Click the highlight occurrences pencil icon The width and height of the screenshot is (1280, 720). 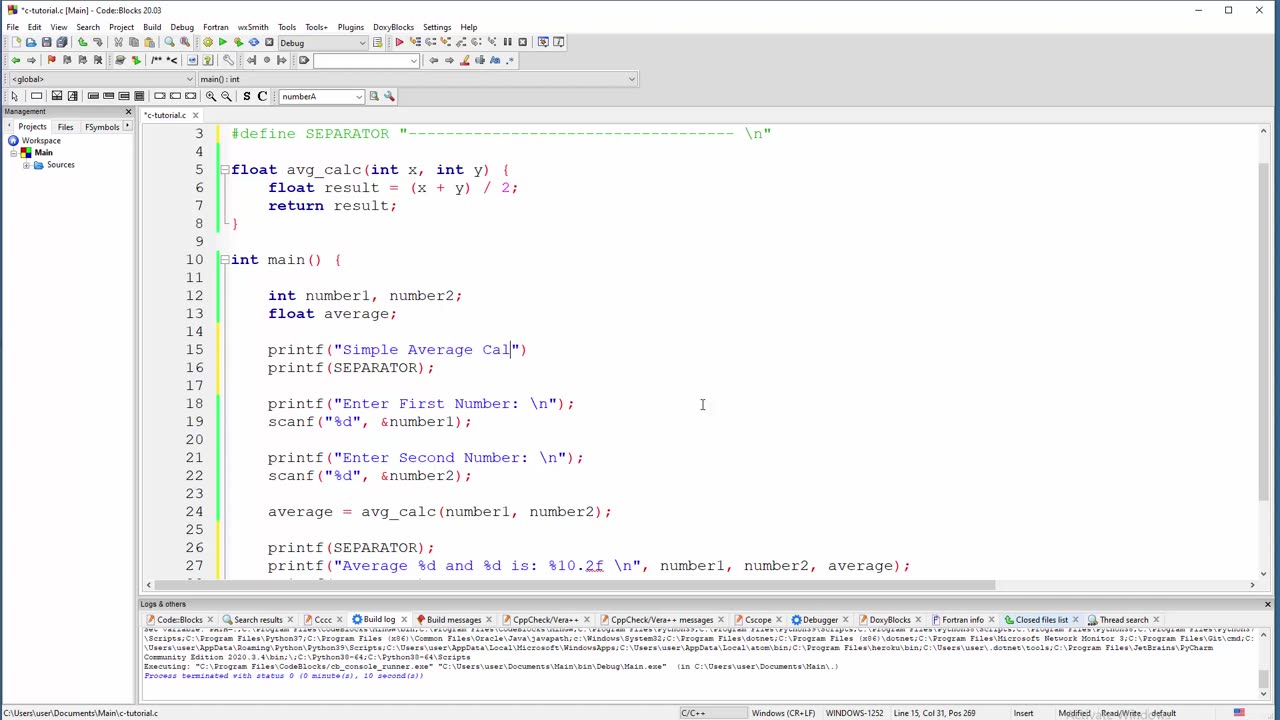tap(465, 60)
